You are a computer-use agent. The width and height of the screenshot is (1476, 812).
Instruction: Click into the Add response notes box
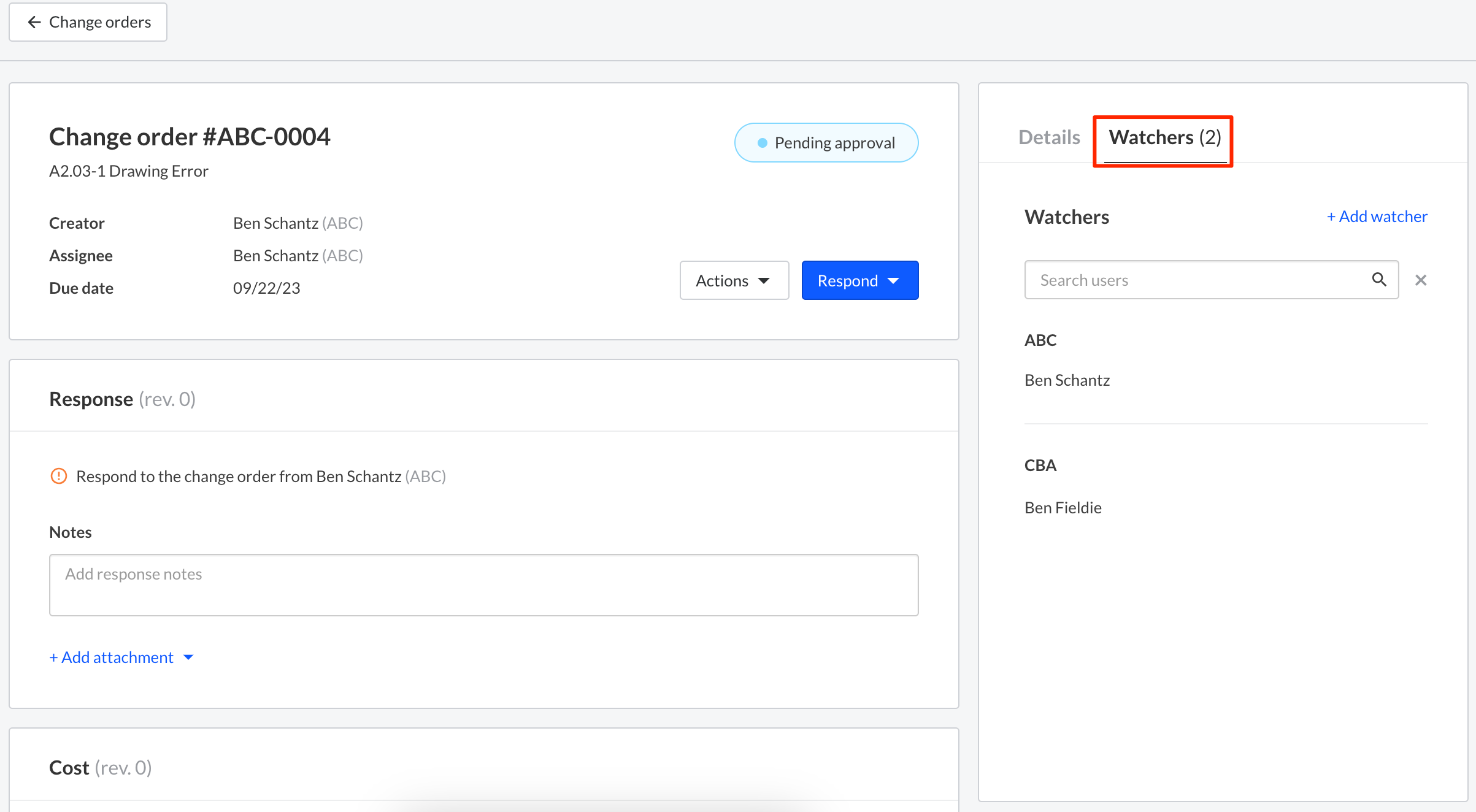click(x=483, y=584)
